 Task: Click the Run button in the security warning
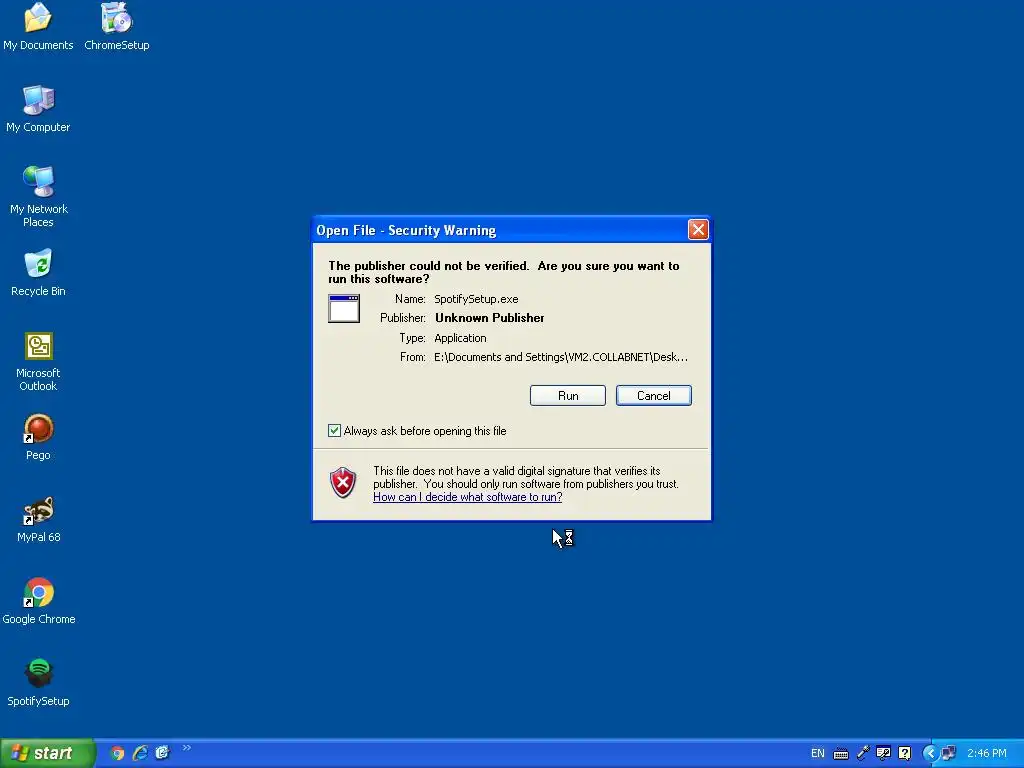(x=568, y=396)
